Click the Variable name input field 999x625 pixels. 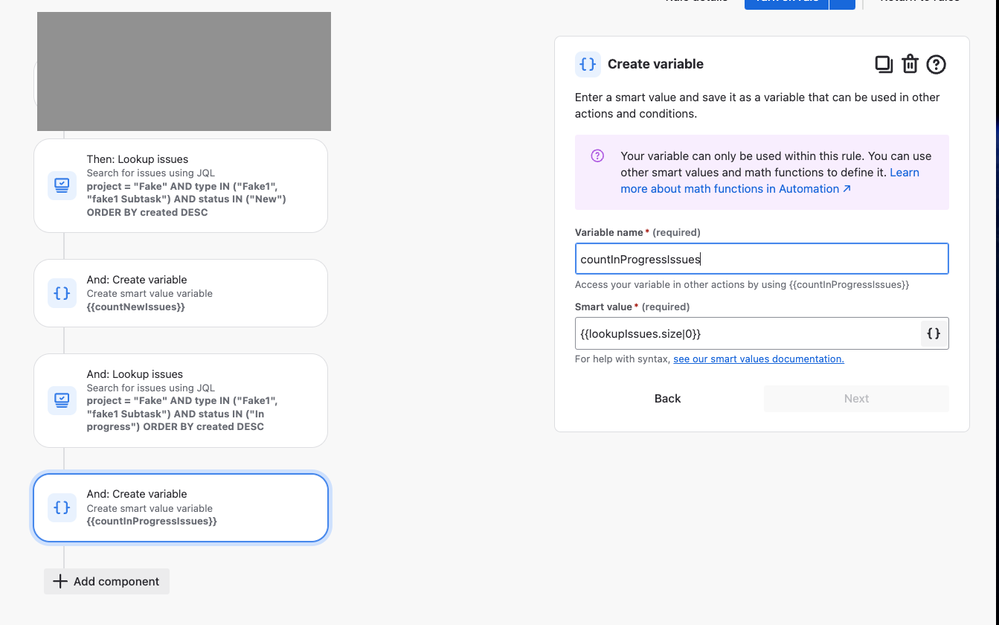click(761, 259)
